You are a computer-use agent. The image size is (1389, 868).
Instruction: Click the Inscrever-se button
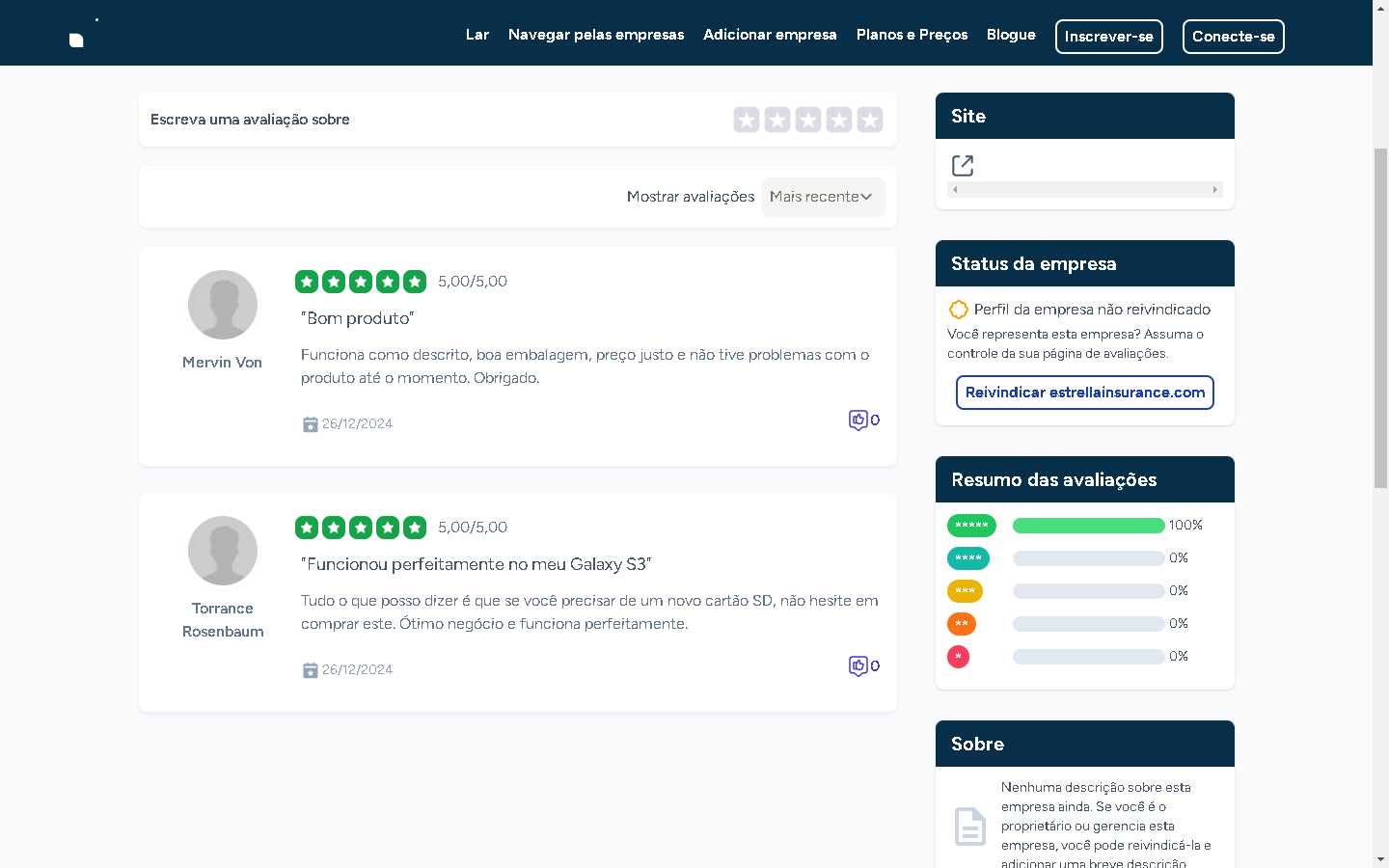pos(1108,37)
